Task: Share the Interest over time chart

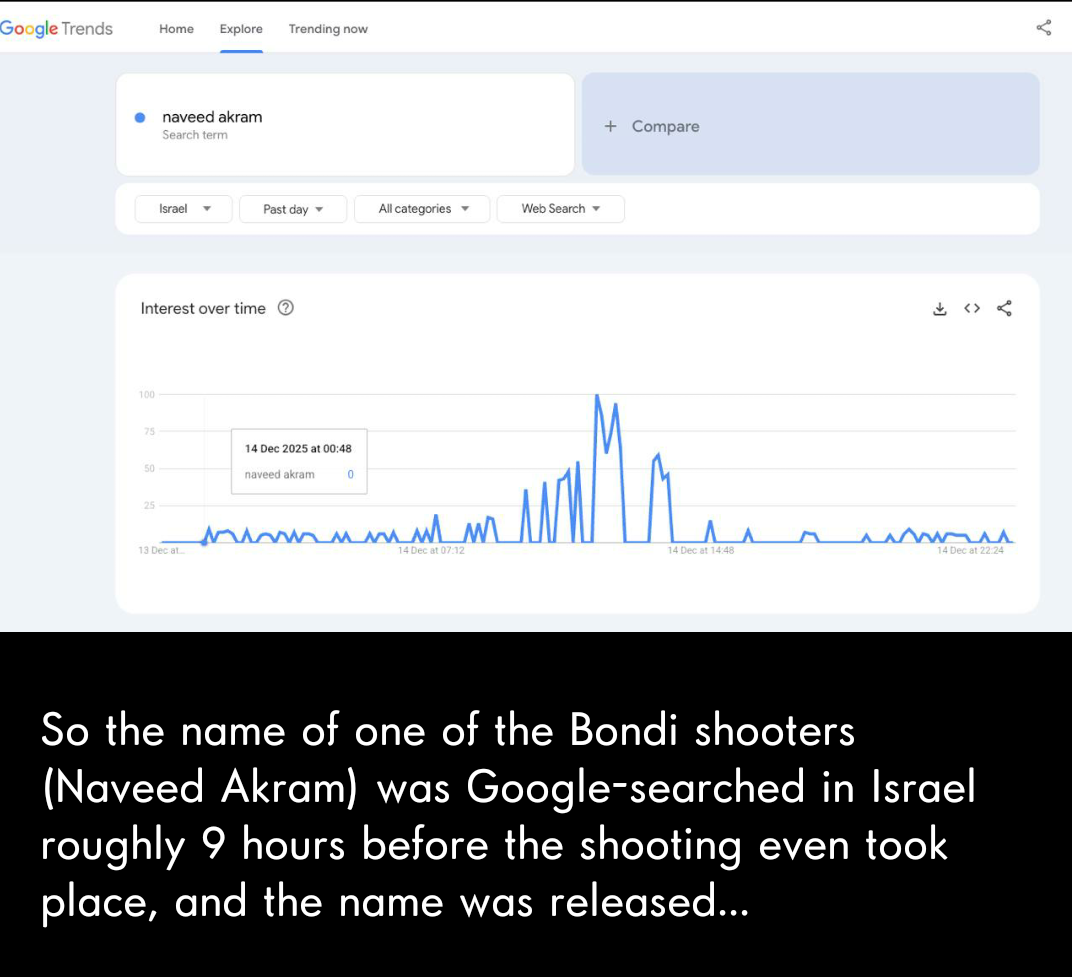Action: coord(1005,309)
